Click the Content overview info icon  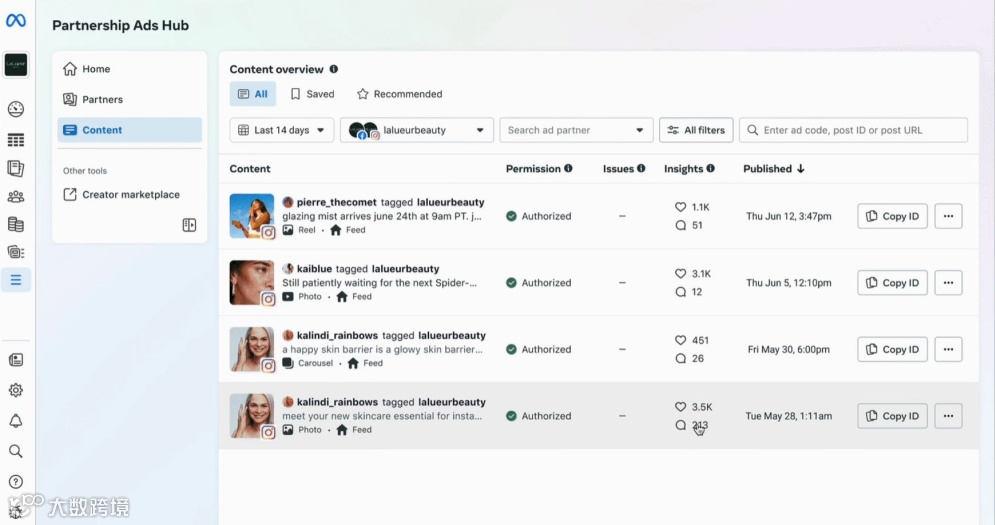(334, 69)
